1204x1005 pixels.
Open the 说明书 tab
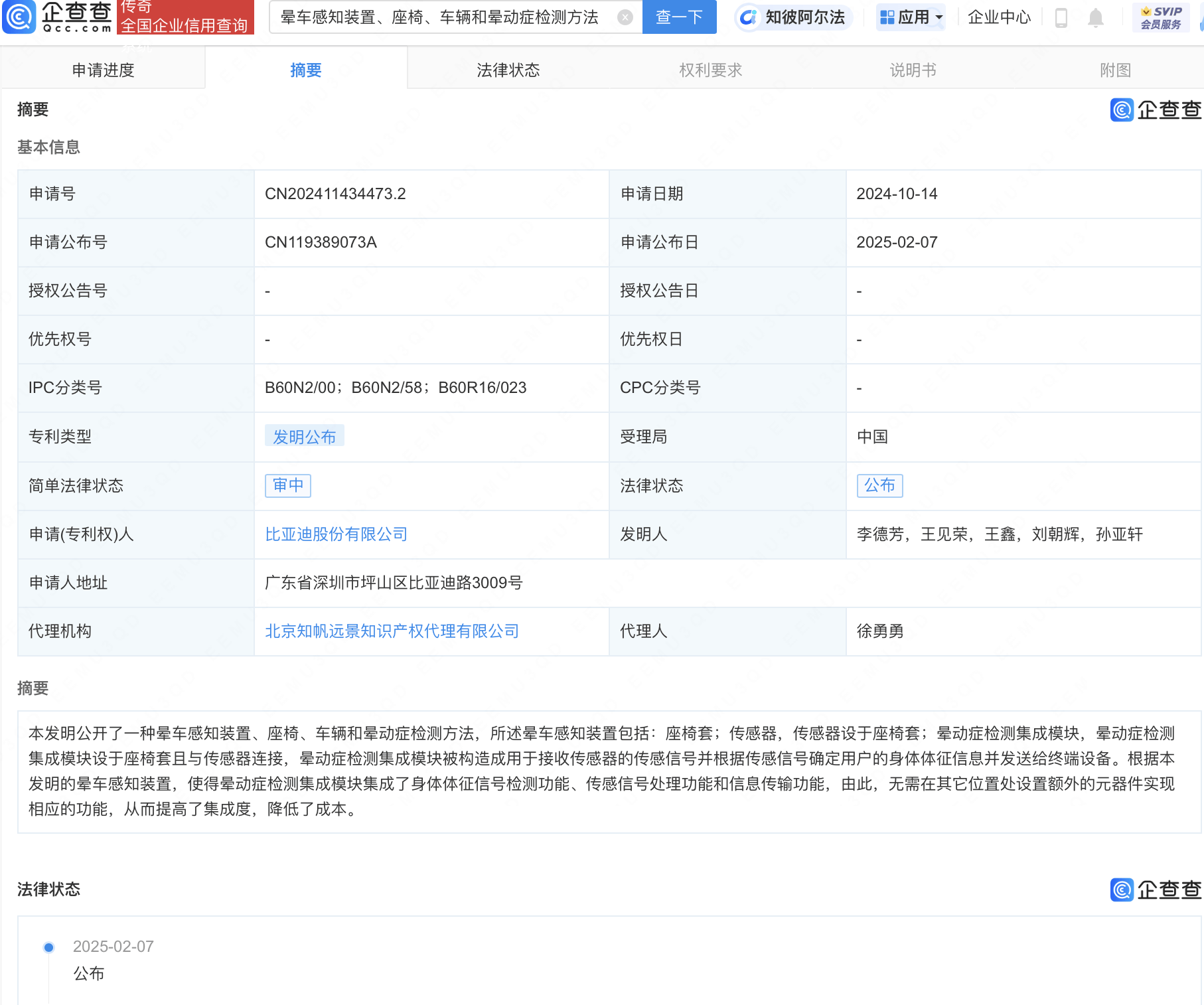point(913,70)
